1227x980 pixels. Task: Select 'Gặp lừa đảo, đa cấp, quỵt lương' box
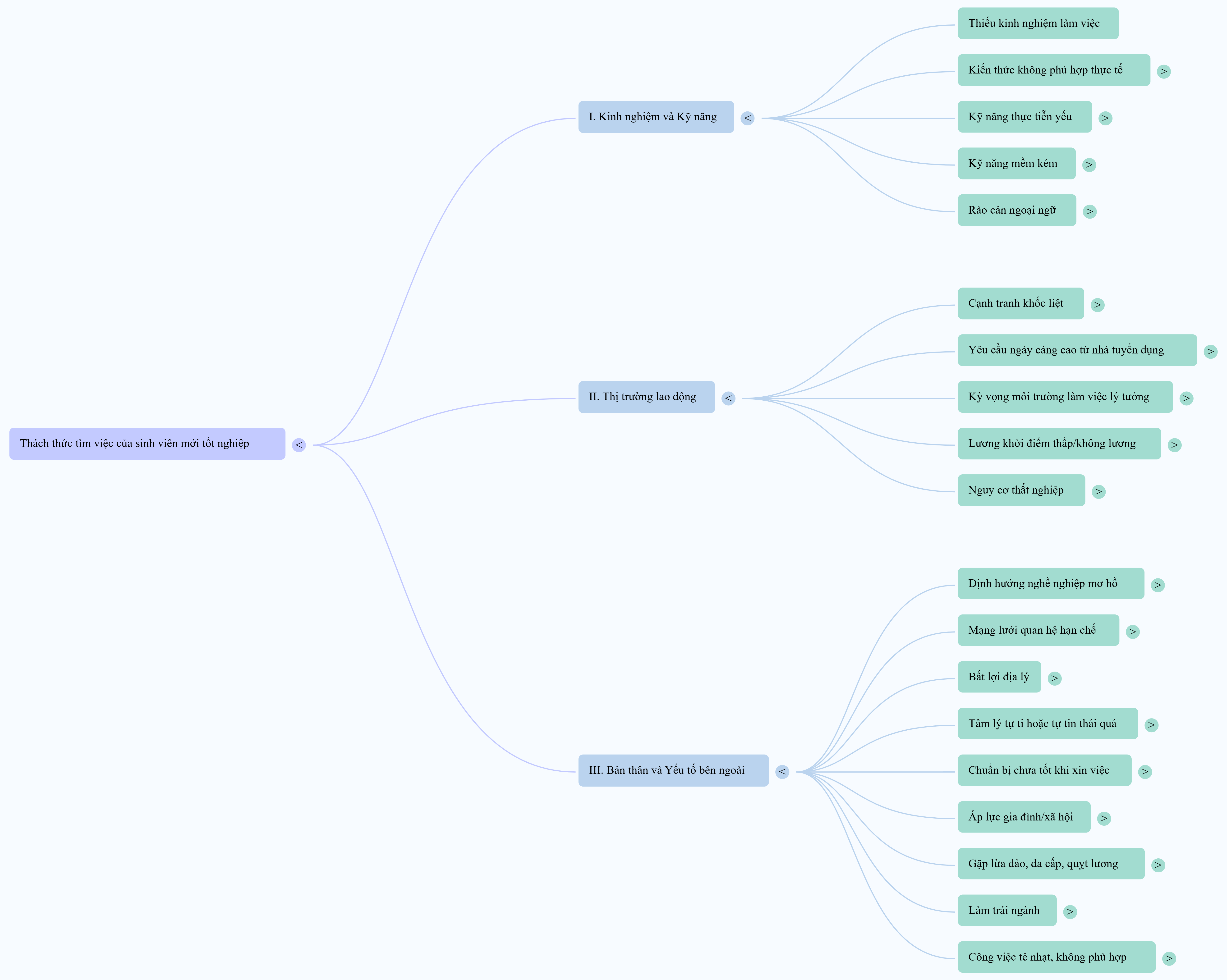1051,863
